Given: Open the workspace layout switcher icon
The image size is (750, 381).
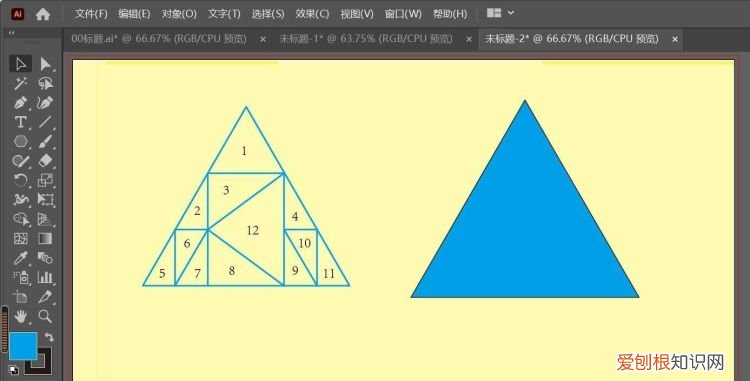Looking at the screenshot, I should point(494,13).
